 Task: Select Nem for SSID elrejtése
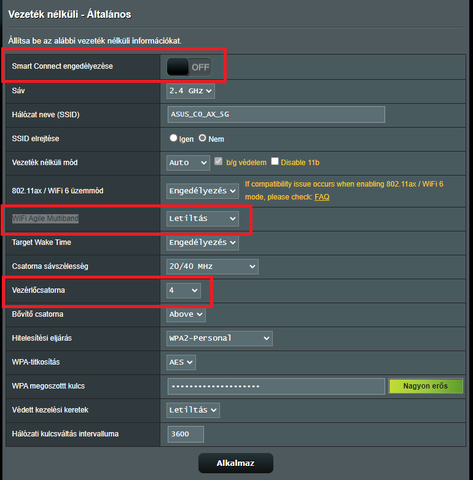coord(202,138)
